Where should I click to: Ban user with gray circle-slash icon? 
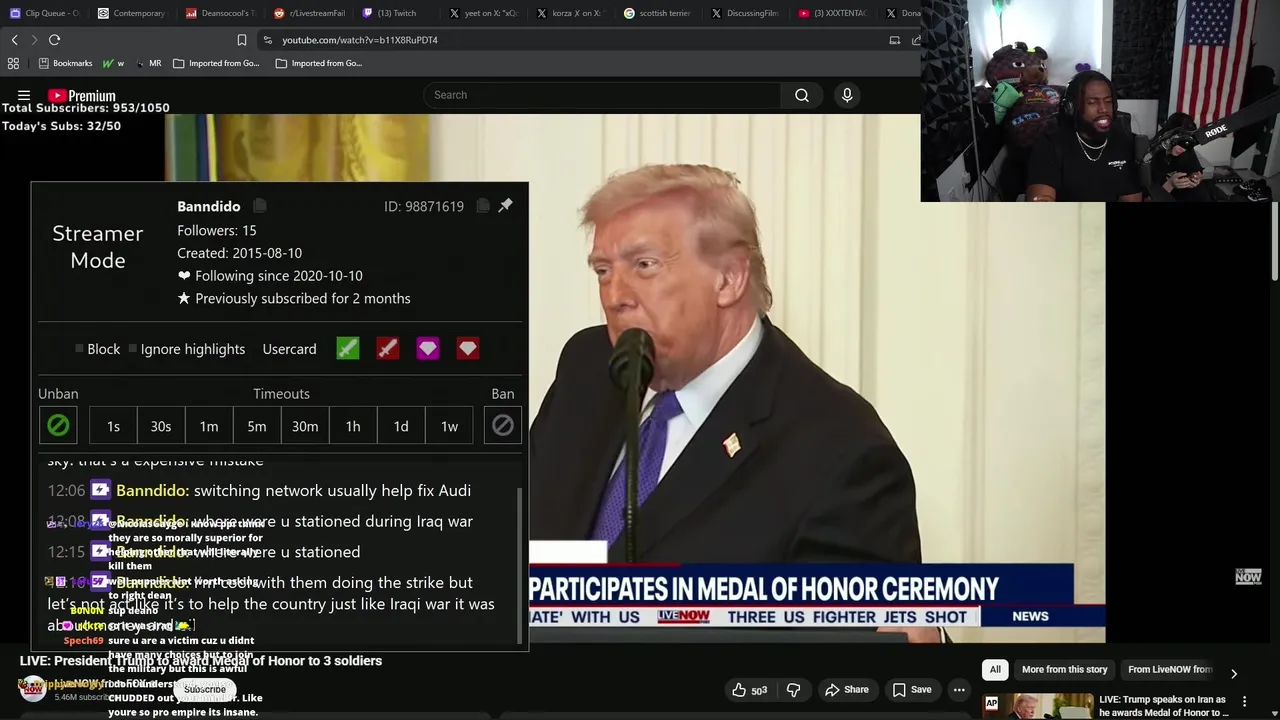pyautogui.click(x=503, y=426)
